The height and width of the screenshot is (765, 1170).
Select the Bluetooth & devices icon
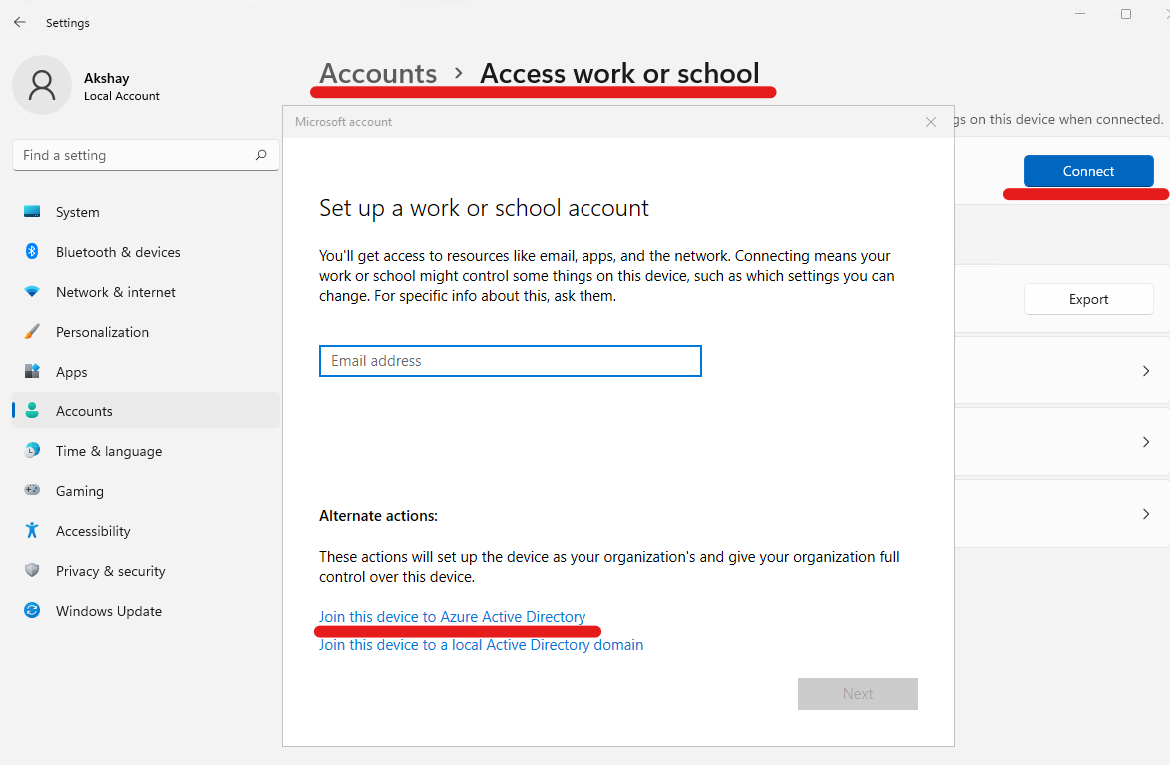click(x=31, y=251)
